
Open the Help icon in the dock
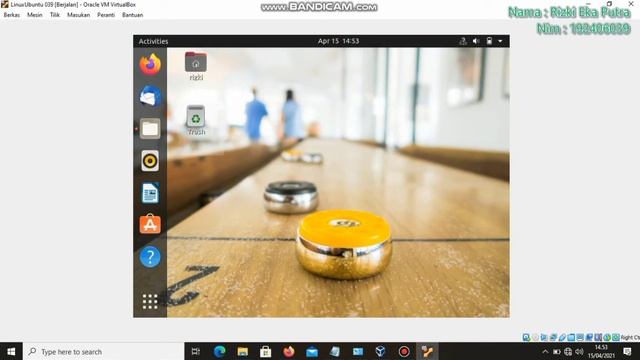pyautogui.click(x=150, y=257)
